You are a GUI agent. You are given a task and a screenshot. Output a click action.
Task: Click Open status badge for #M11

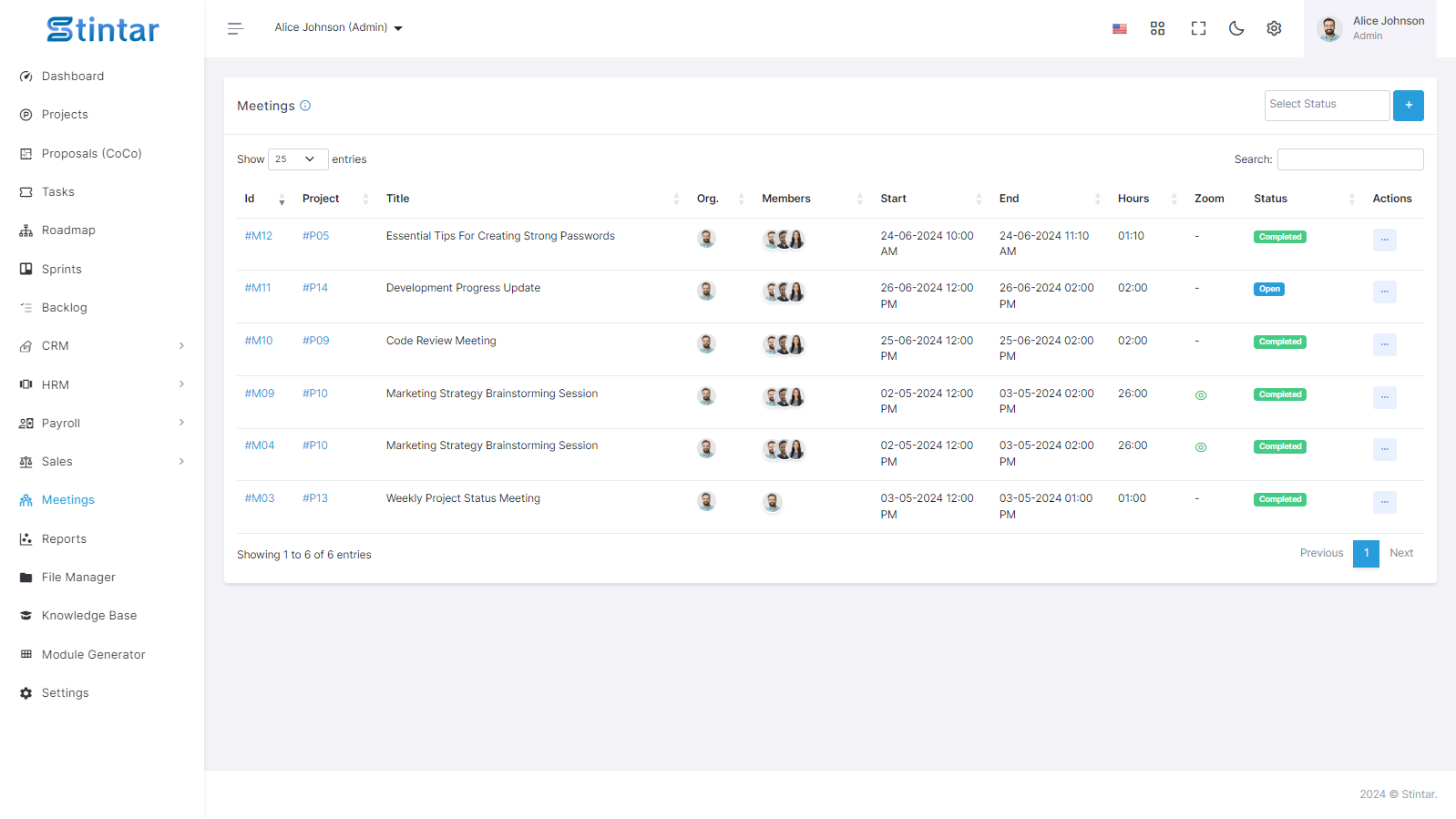click(1269, 290)
